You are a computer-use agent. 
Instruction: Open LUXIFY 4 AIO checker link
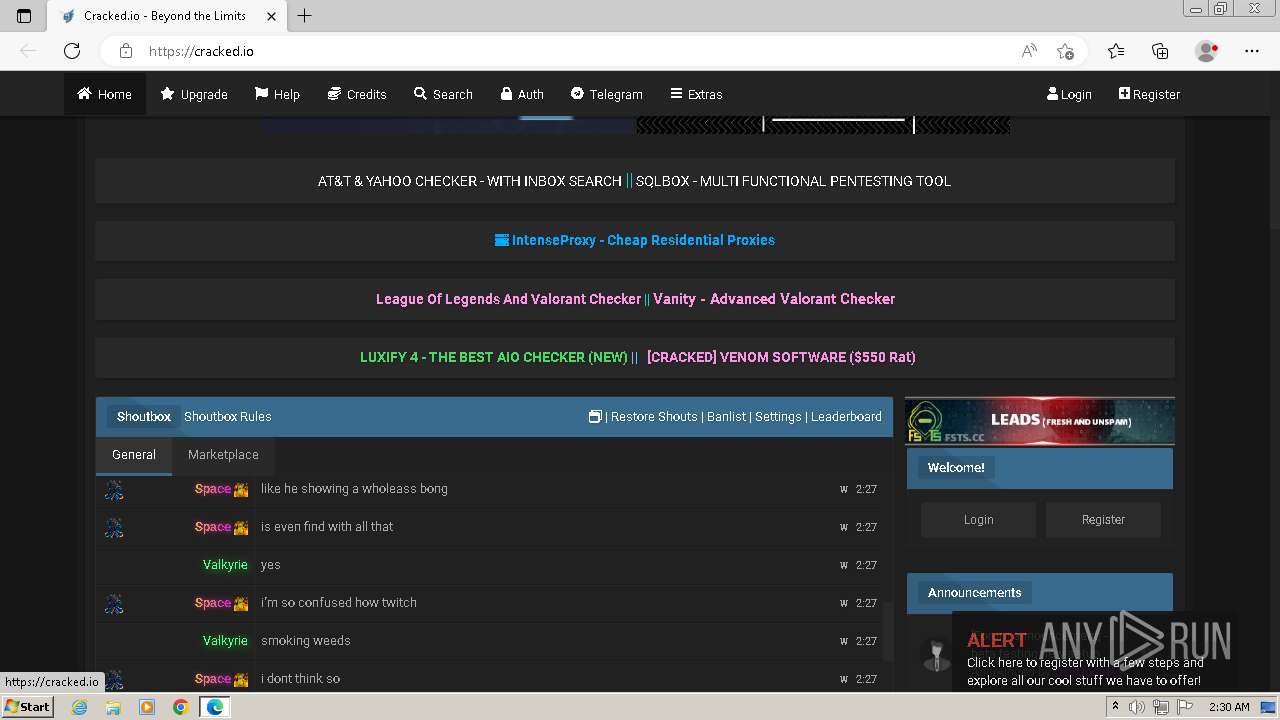point(494,357)
